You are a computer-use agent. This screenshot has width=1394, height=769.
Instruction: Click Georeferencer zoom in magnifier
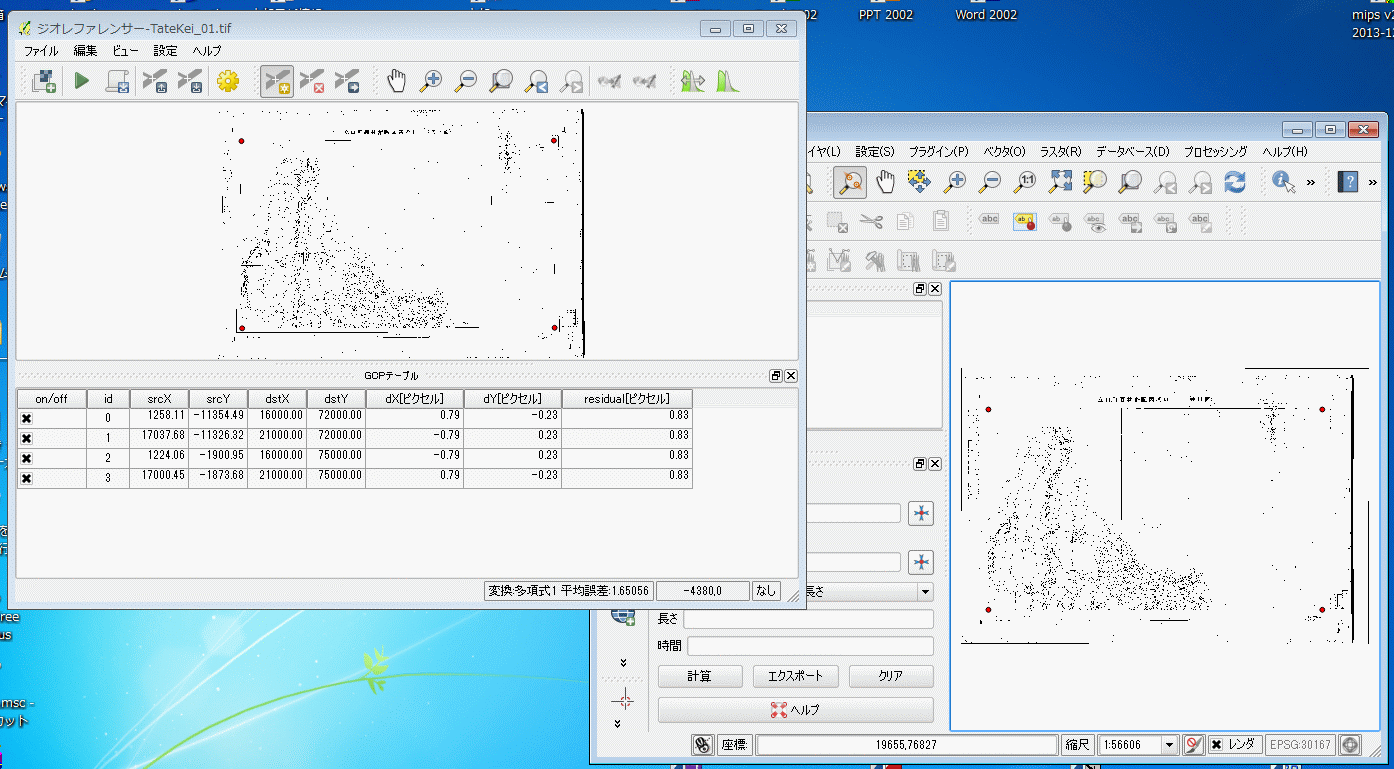pos(431,81)
